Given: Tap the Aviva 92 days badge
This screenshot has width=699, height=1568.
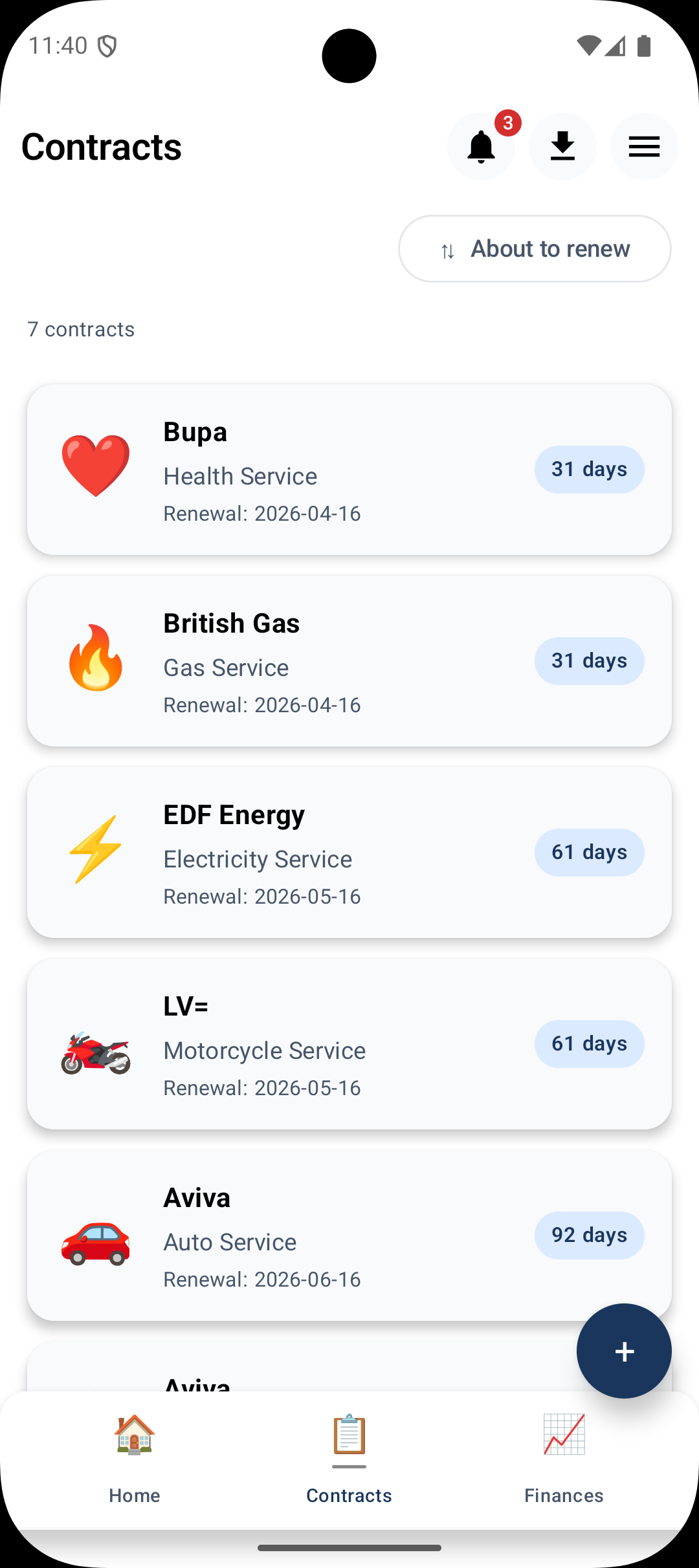Looking at the screenshot, I should point(589,1236).
